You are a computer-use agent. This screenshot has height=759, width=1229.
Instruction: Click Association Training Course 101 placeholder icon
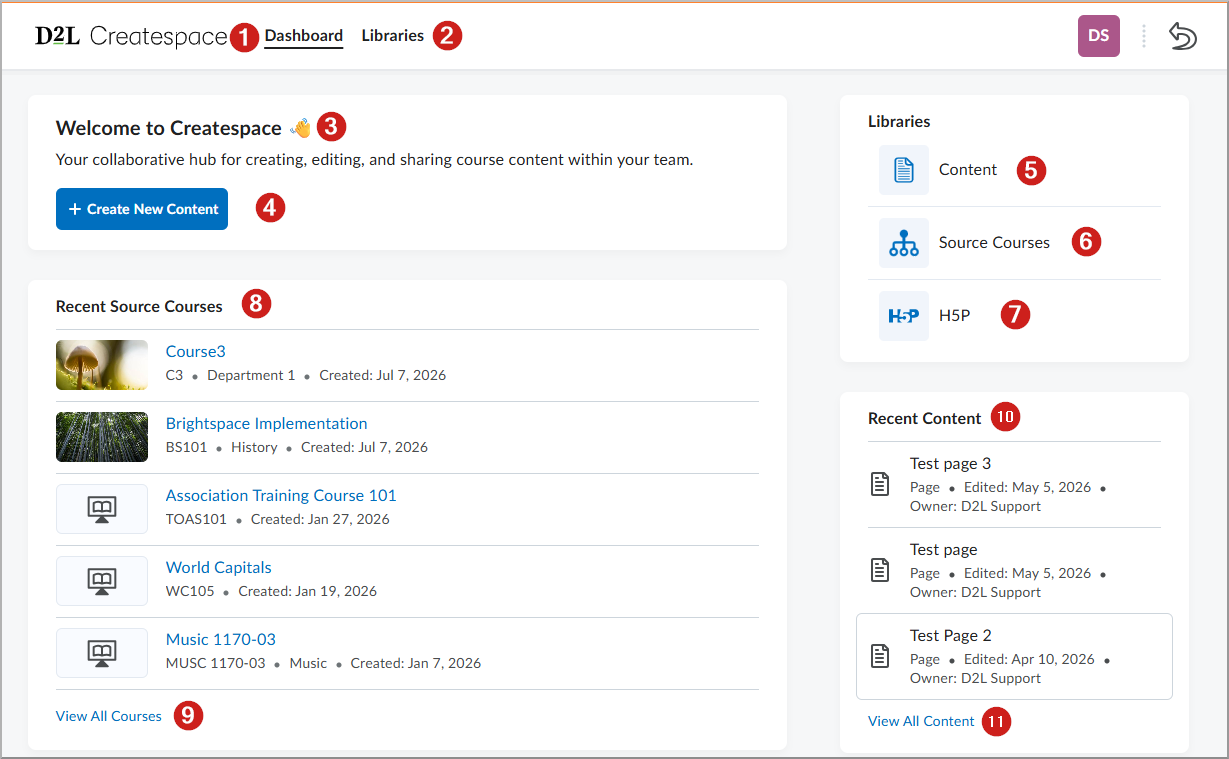(102, 509)
